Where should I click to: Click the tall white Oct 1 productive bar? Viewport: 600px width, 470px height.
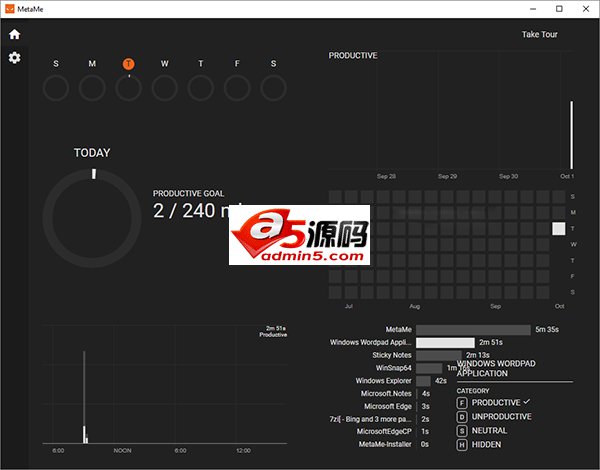pyautogui.click(x=572, y=135)
